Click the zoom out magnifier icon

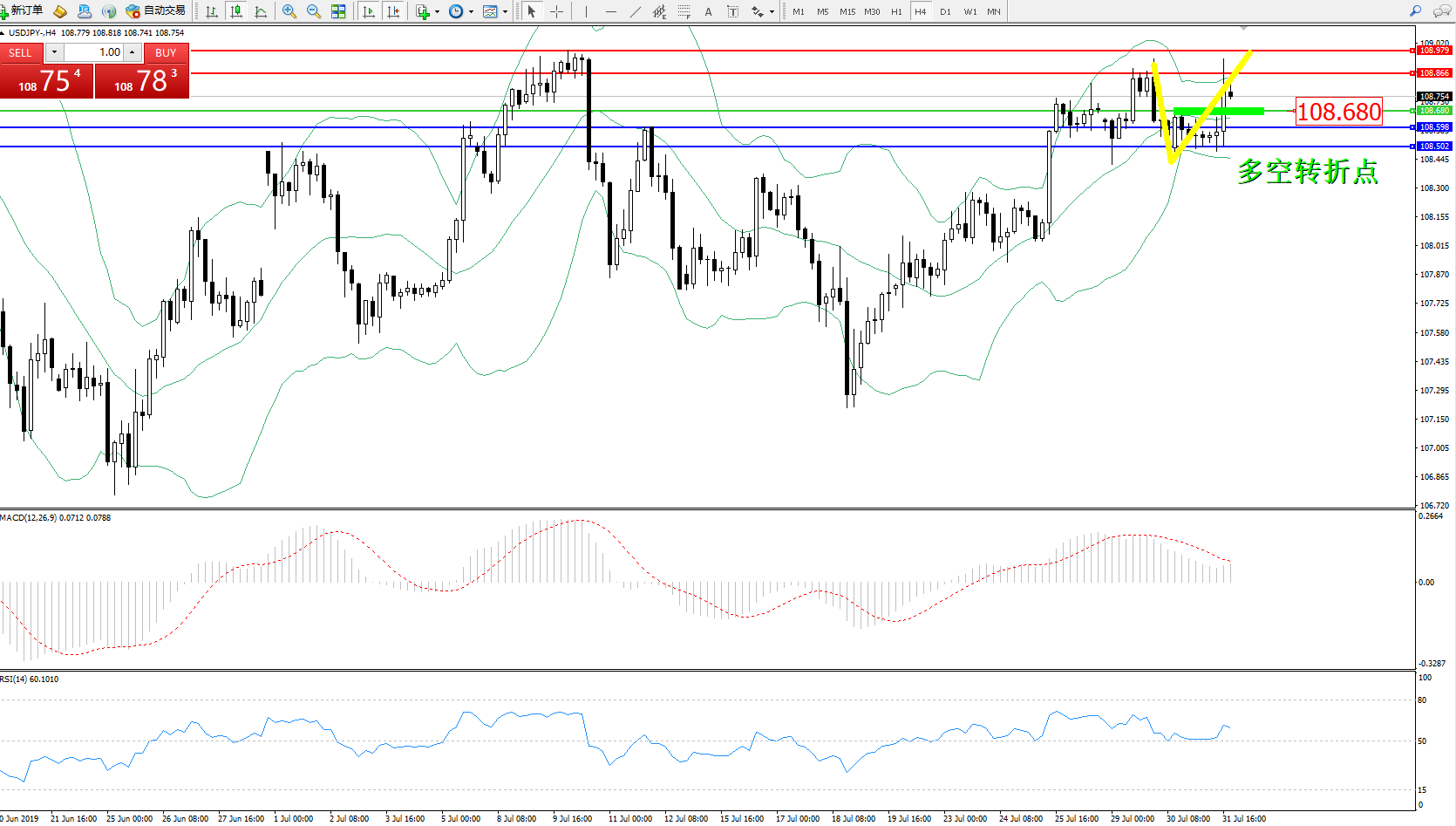point(314,11)
